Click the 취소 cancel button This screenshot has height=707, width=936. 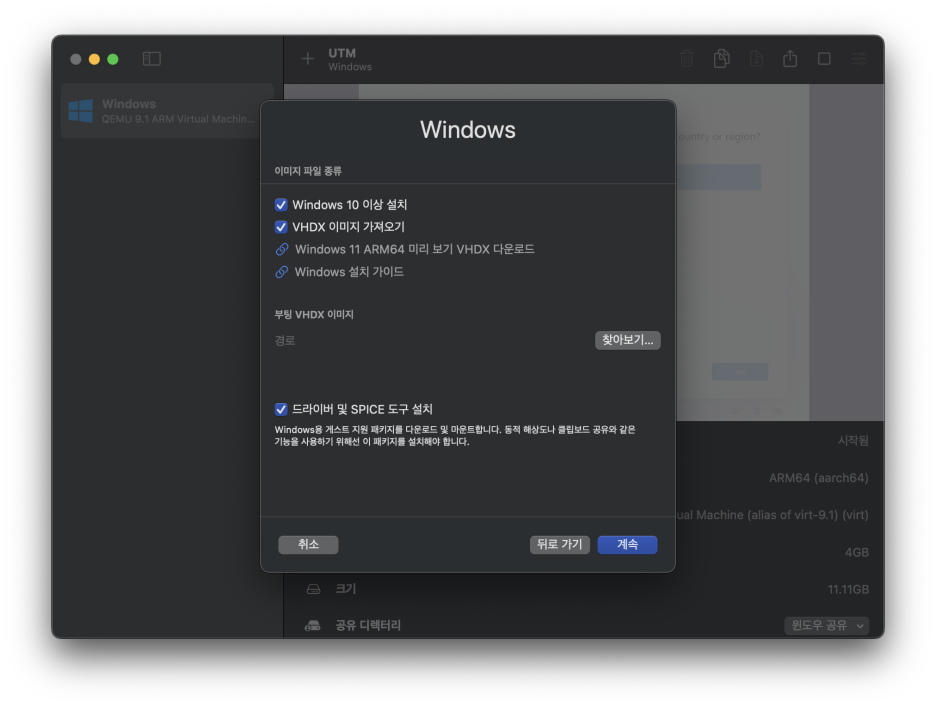[x=308, y=544]
